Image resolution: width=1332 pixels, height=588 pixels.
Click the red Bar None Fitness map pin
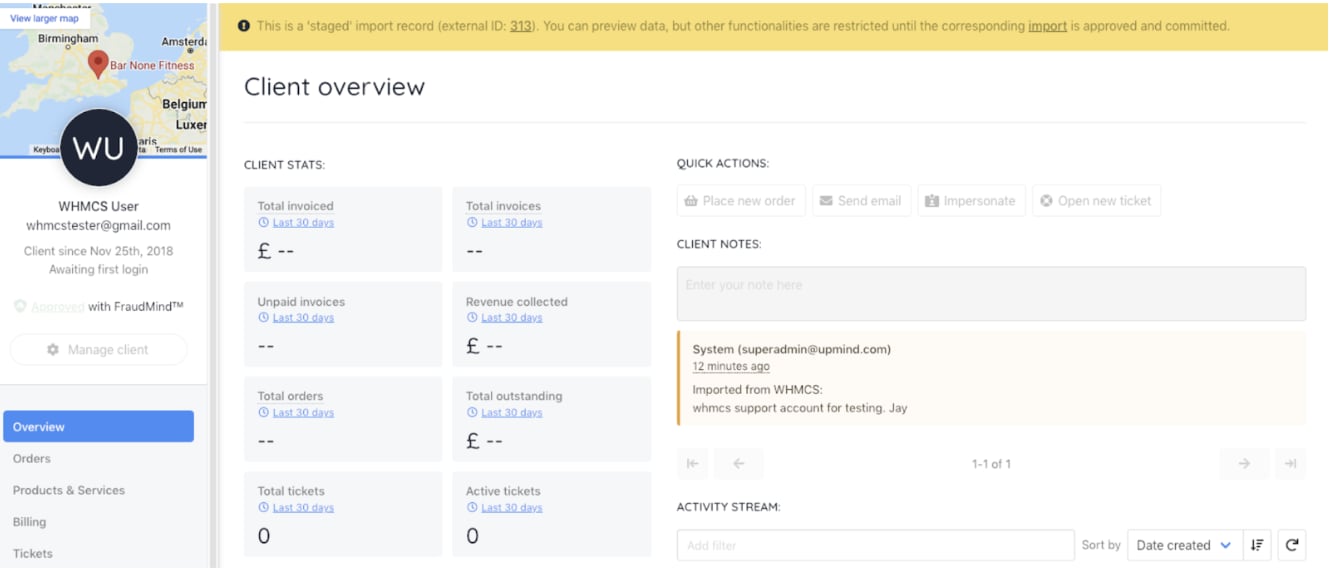coord(98,64)
